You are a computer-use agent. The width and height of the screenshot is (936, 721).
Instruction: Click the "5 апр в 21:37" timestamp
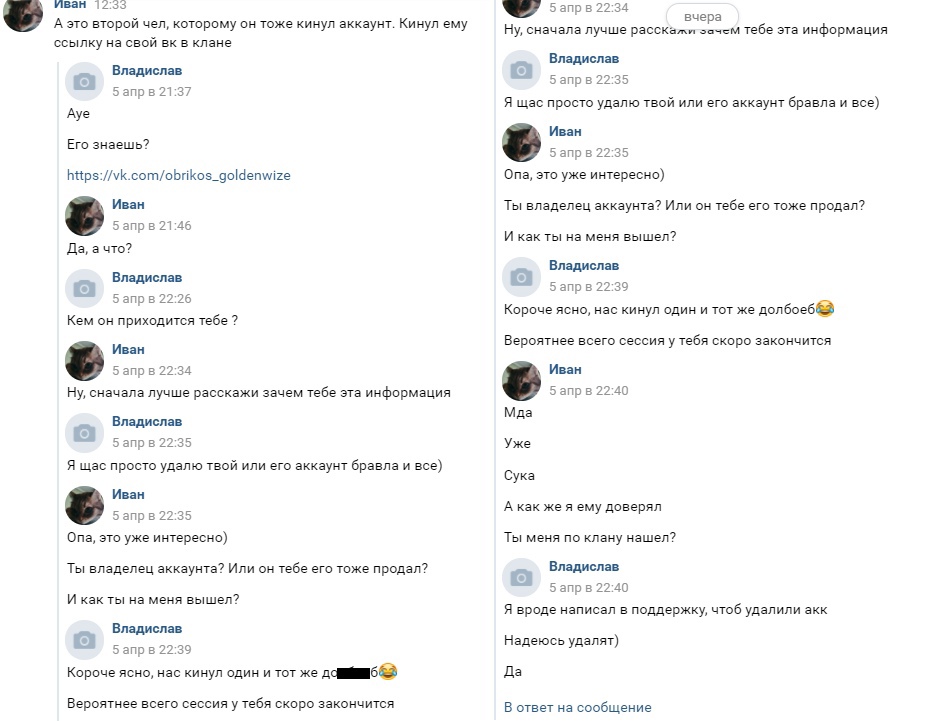coord(151,92)
